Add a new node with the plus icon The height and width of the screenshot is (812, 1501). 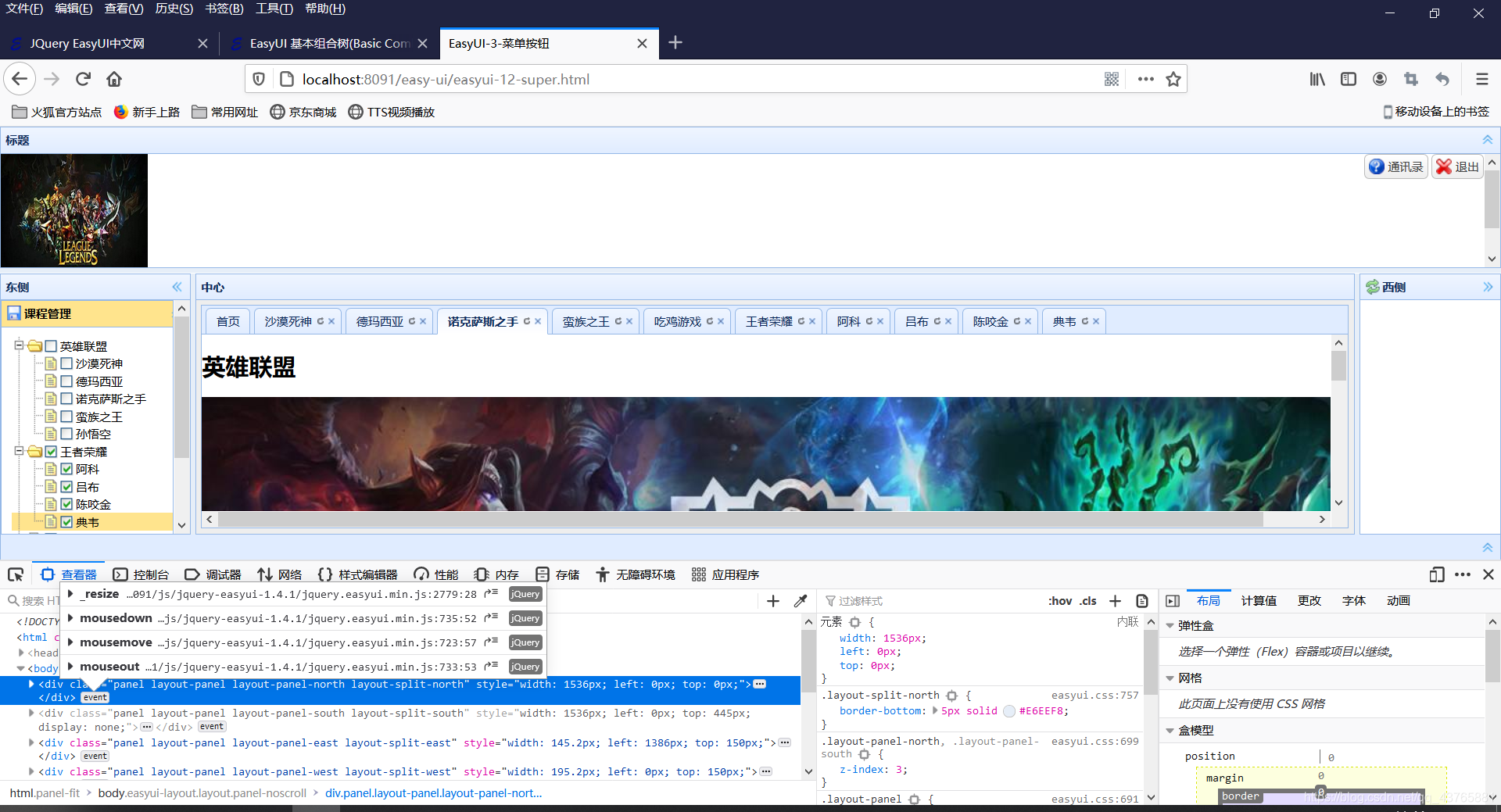(x=773, y=601)
